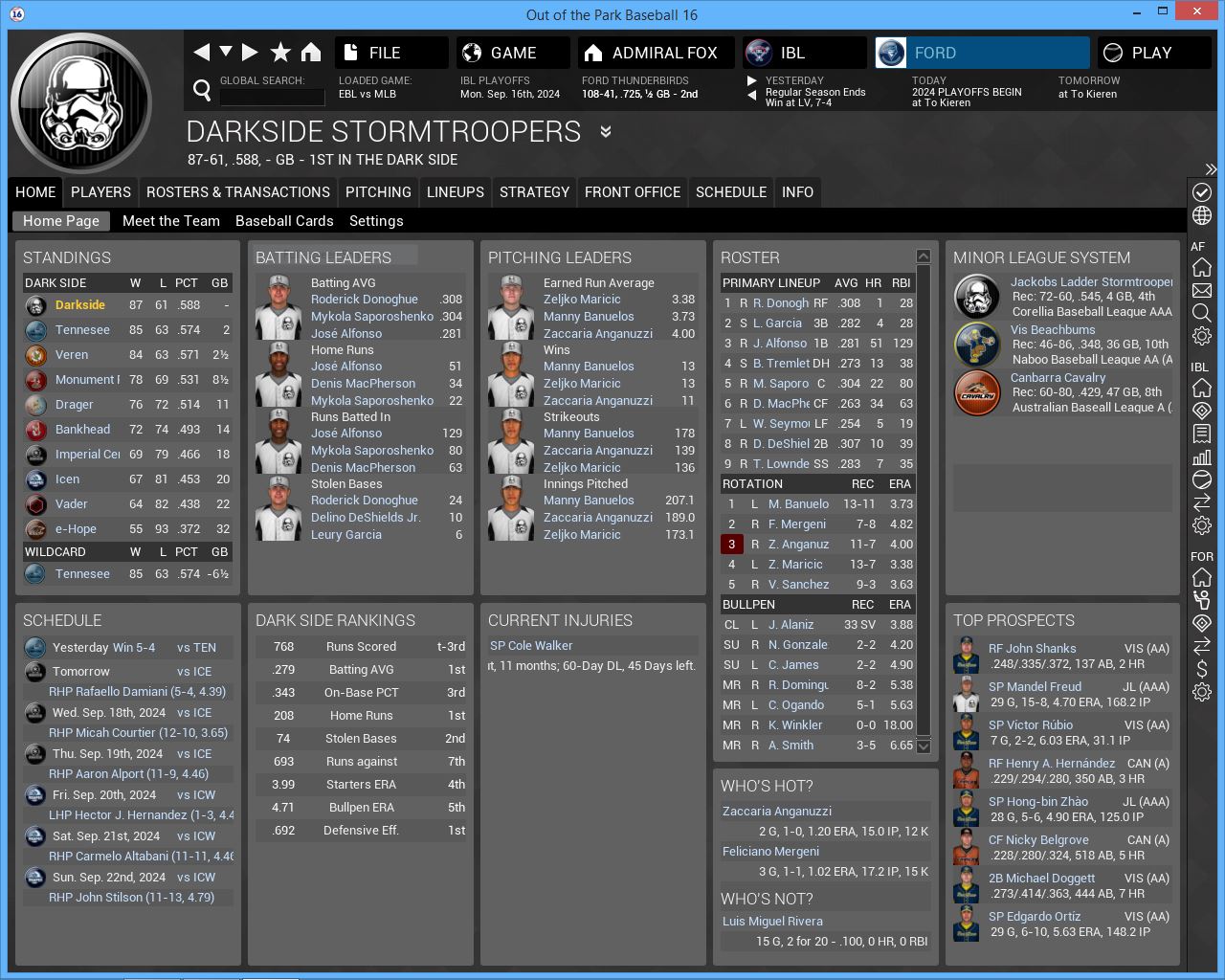Click the checkmark circle icon in the right sidebar
This screenshot has height=980, width=1225.
click(x=1202, y=192)
